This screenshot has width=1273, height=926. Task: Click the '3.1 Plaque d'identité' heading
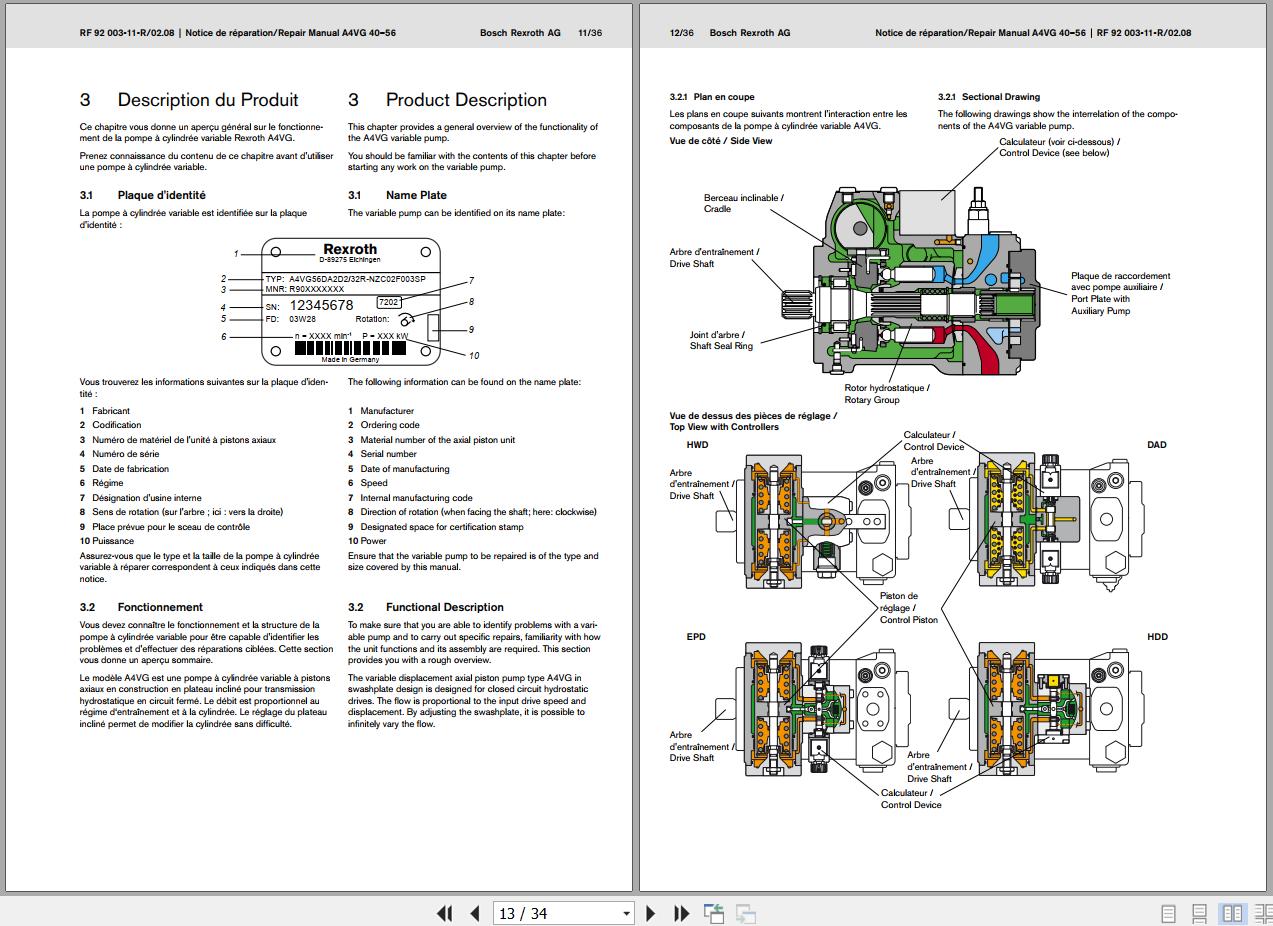[143, 195]
